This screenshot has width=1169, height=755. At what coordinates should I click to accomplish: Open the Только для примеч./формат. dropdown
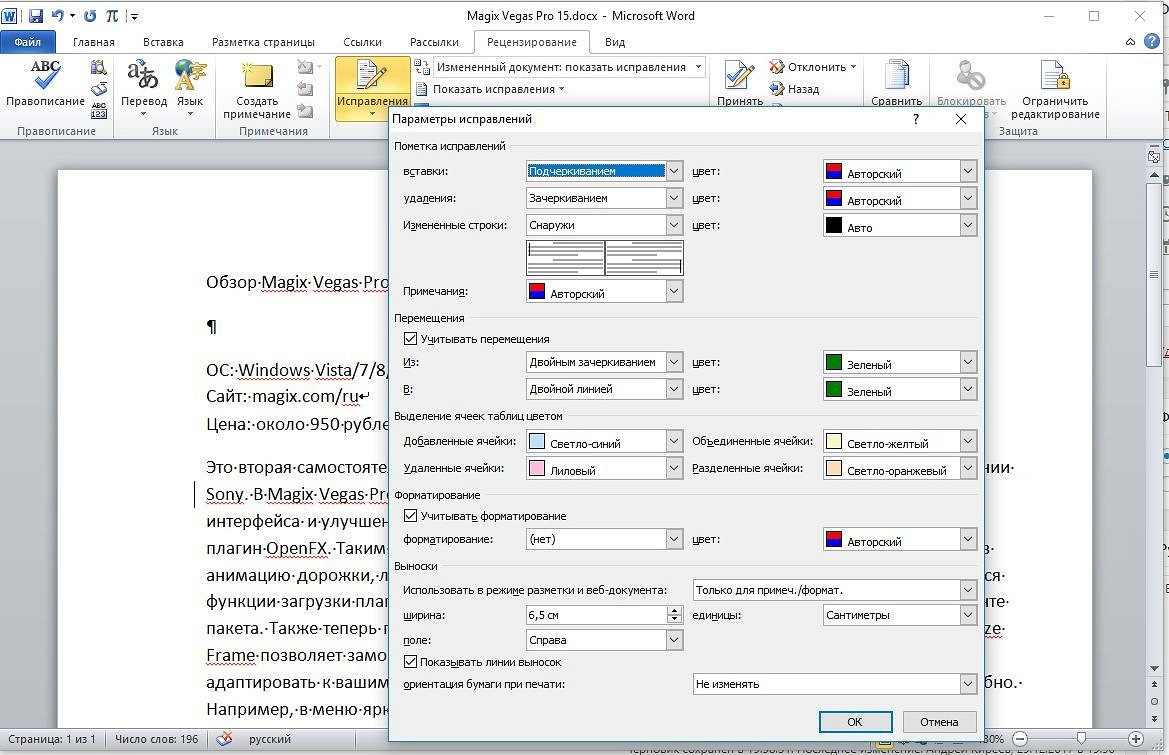(834, 590)
